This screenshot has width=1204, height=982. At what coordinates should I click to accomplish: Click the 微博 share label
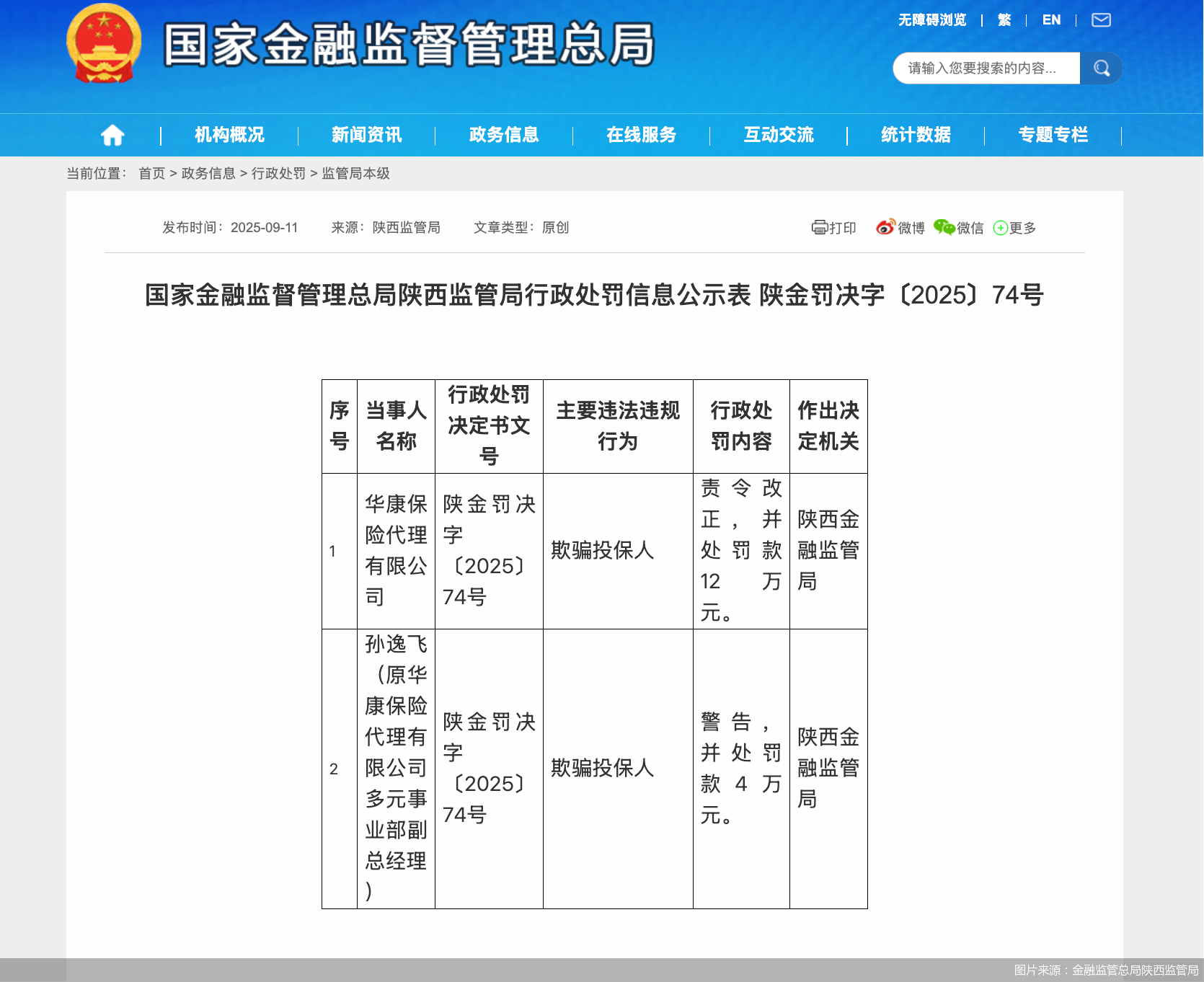[x=911, y=228]
